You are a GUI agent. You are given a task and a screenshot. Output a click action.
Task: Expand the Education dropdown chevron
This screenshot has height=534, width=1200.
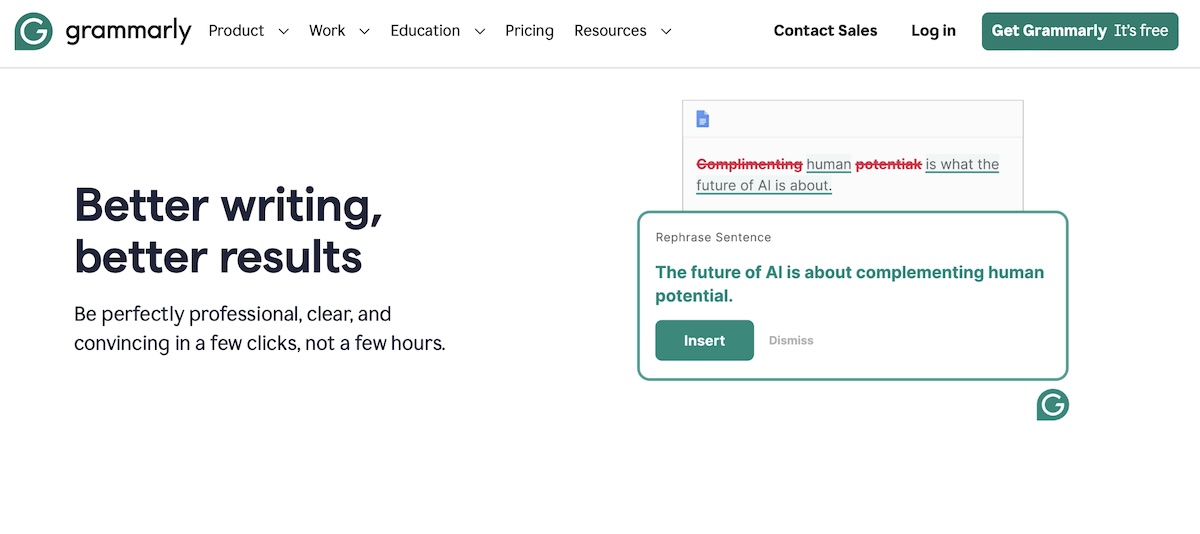click(x=479, y=32)
